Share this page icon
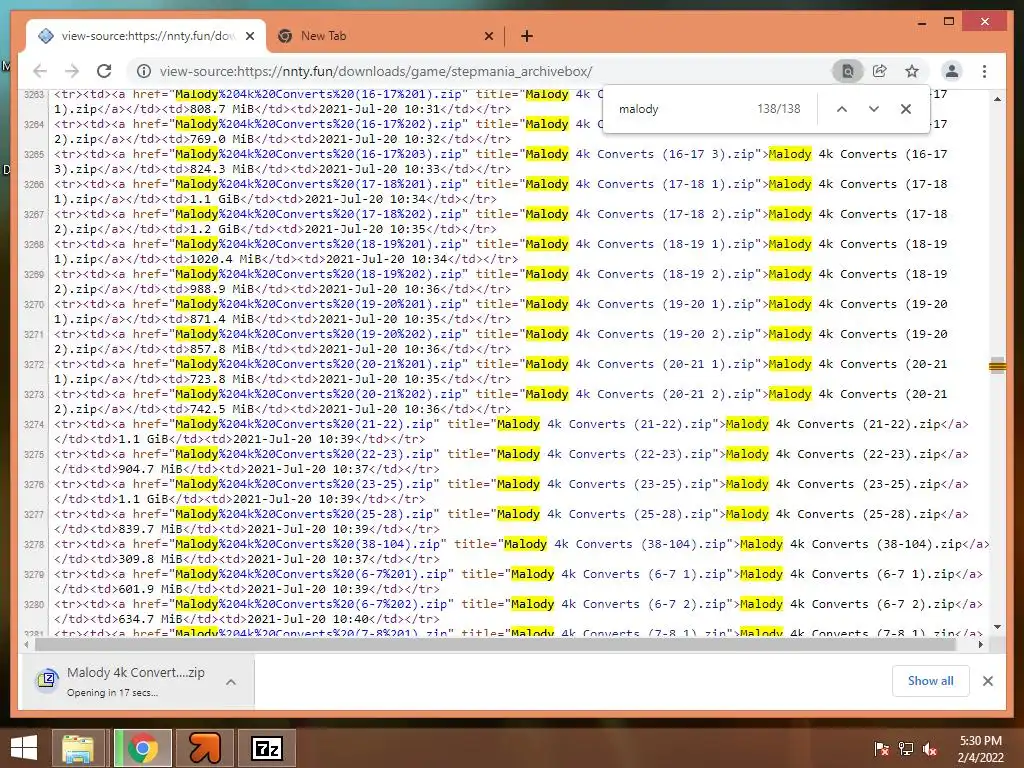 pos(880,71)
